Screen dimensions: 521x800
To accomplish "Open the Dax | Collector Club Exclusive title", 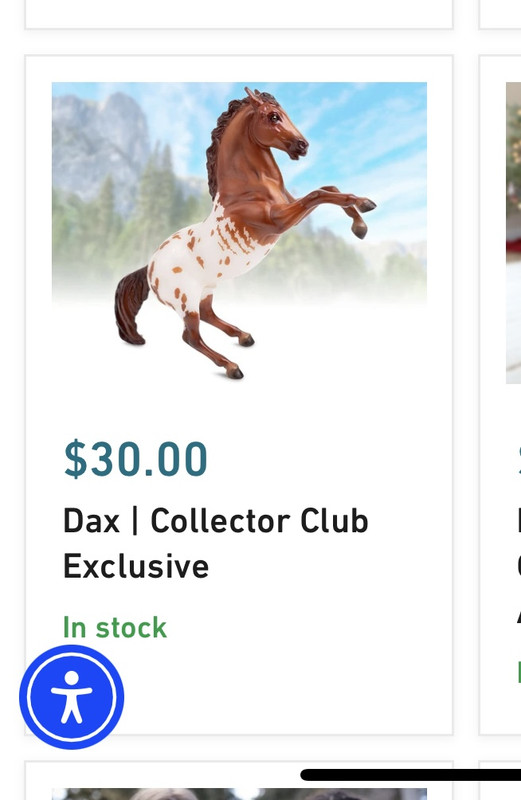I will 215,543.
